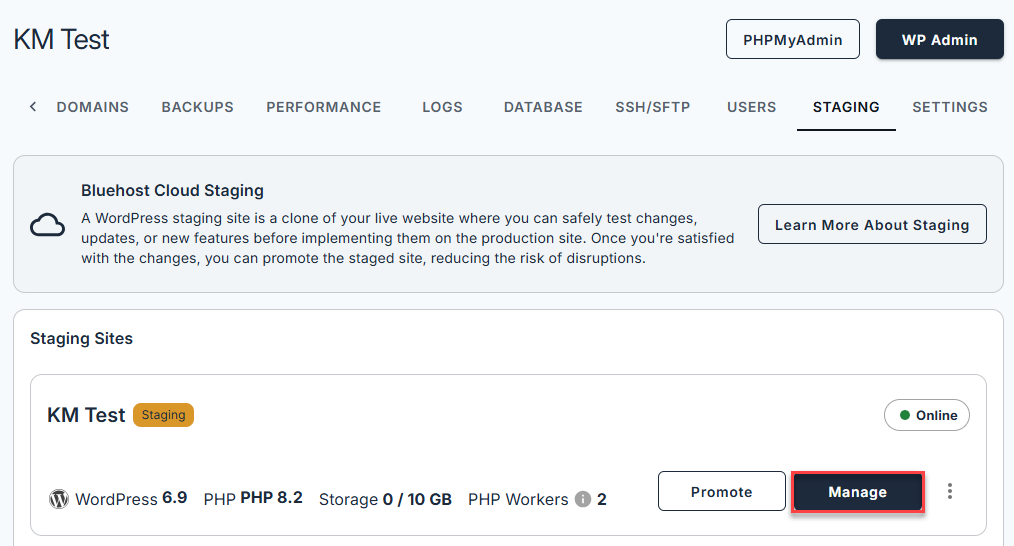Viewport: 1014px width, 546px height.
Task: Click the Storage 0 / 10 GB text
Action: point(385,499)
